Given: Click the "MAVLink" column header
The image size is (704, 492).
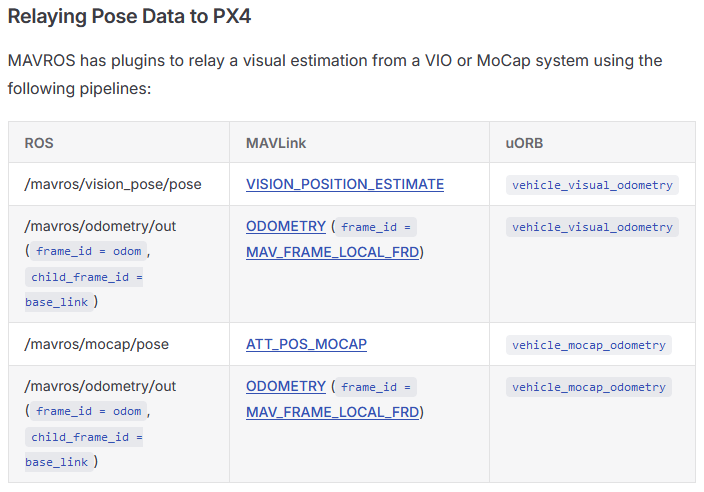Looking at the screenshot, I should click(x=276, y=143).
